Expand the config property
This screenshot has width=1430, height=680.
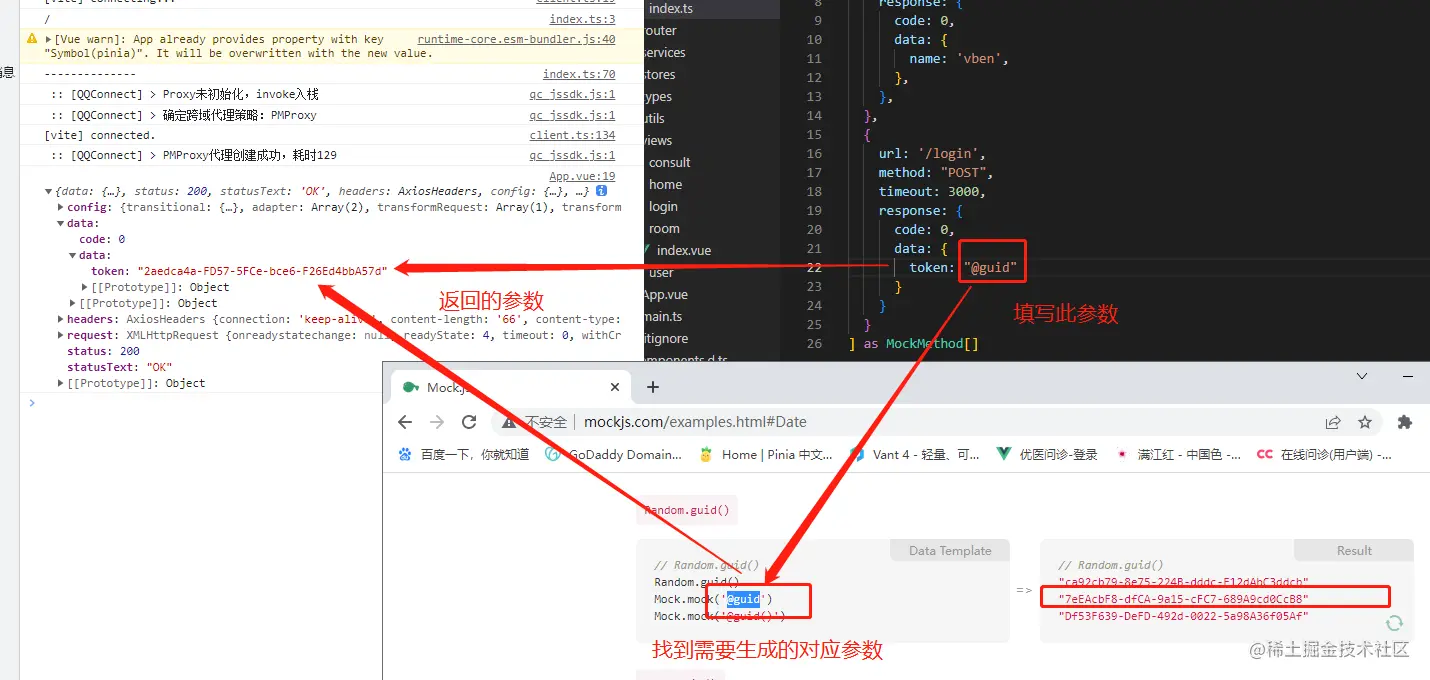61,207
